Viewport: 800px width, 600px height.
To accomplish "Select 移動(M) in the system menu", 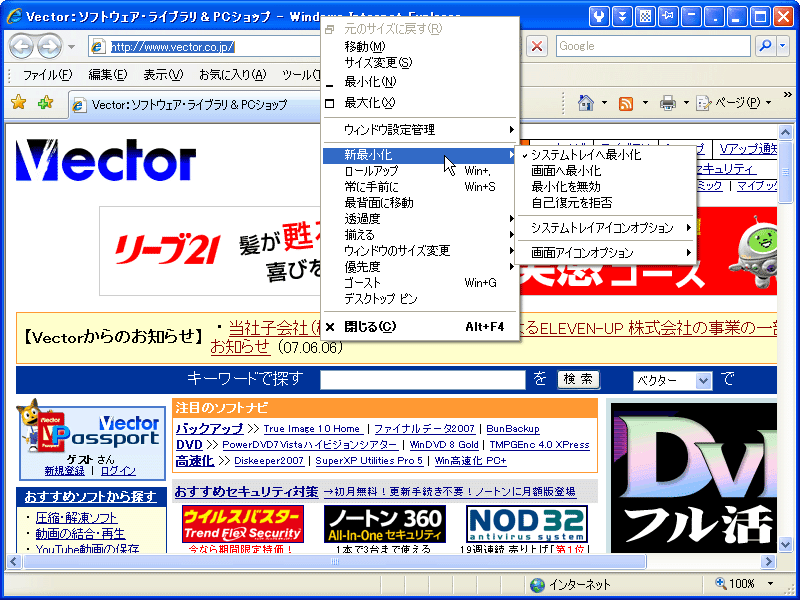I will pyautogui.click(x=420, y=46).
